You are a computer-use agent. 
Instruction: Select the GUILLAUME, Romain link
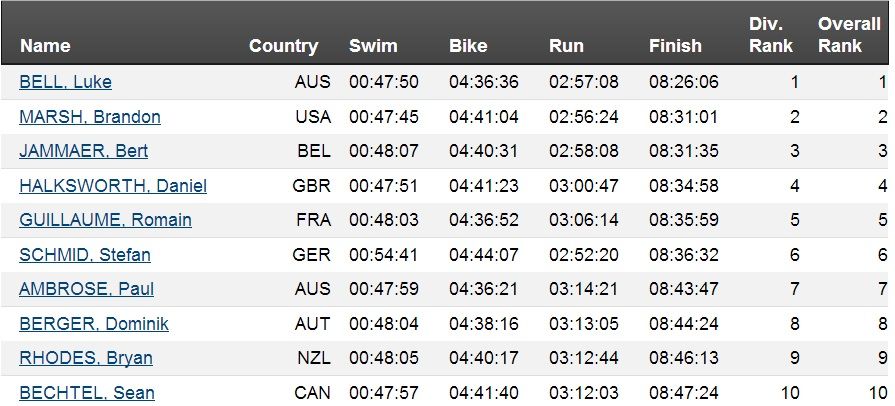(105, 220)
